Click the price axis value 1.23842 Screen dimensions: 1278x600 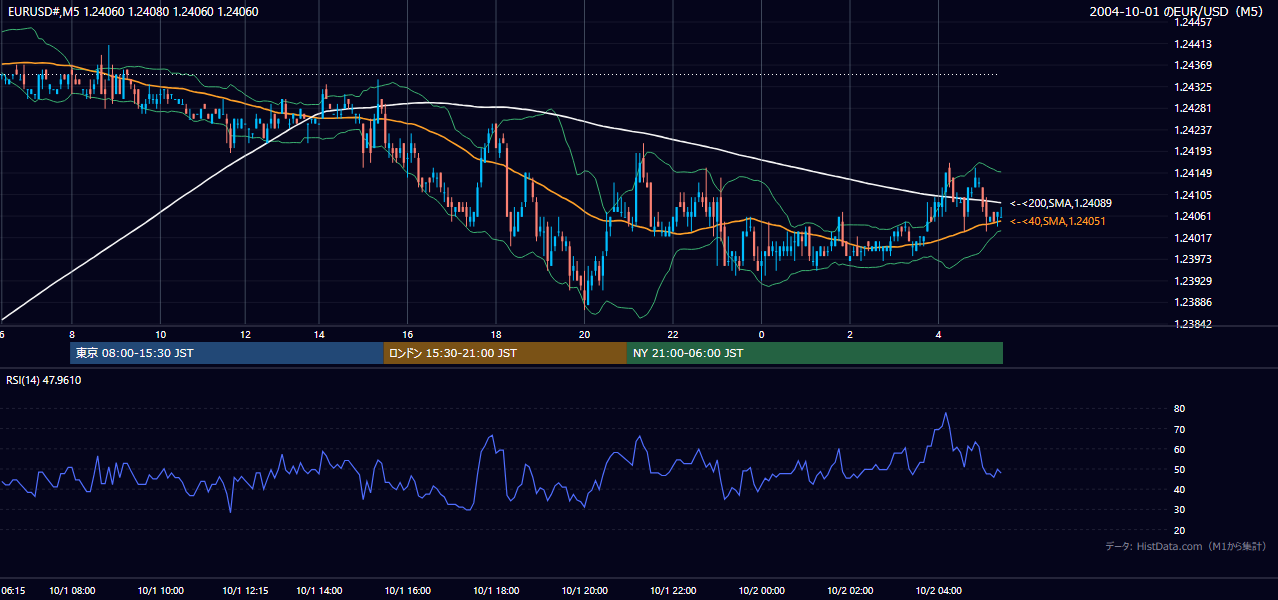[x=1195, y=324]
